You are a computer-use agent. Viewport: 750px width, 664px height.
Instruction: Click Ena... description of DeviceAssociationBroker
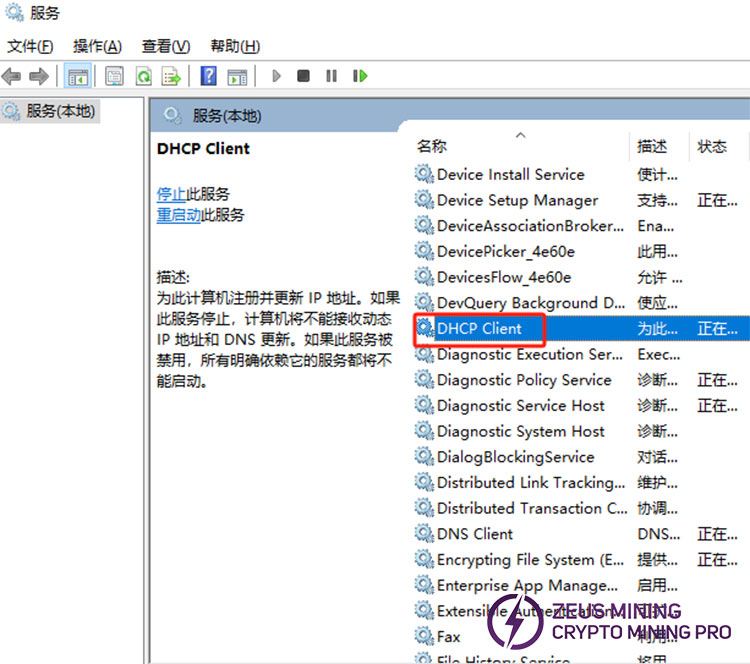tap(655, 225)
